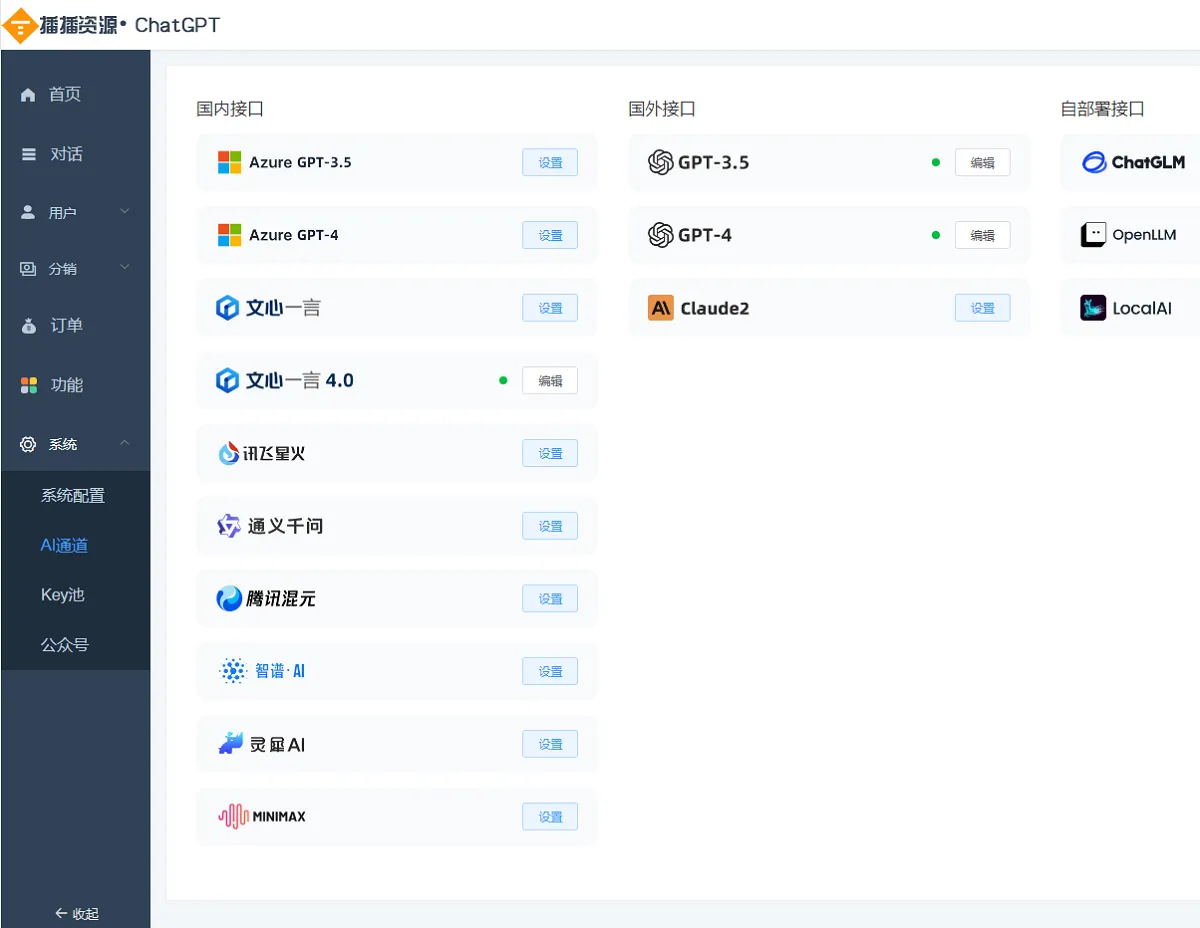Viewport: 1200px width, 928px height.
Task: Collapse the sidebar with 收起
Action: click(x=76, y=913)
